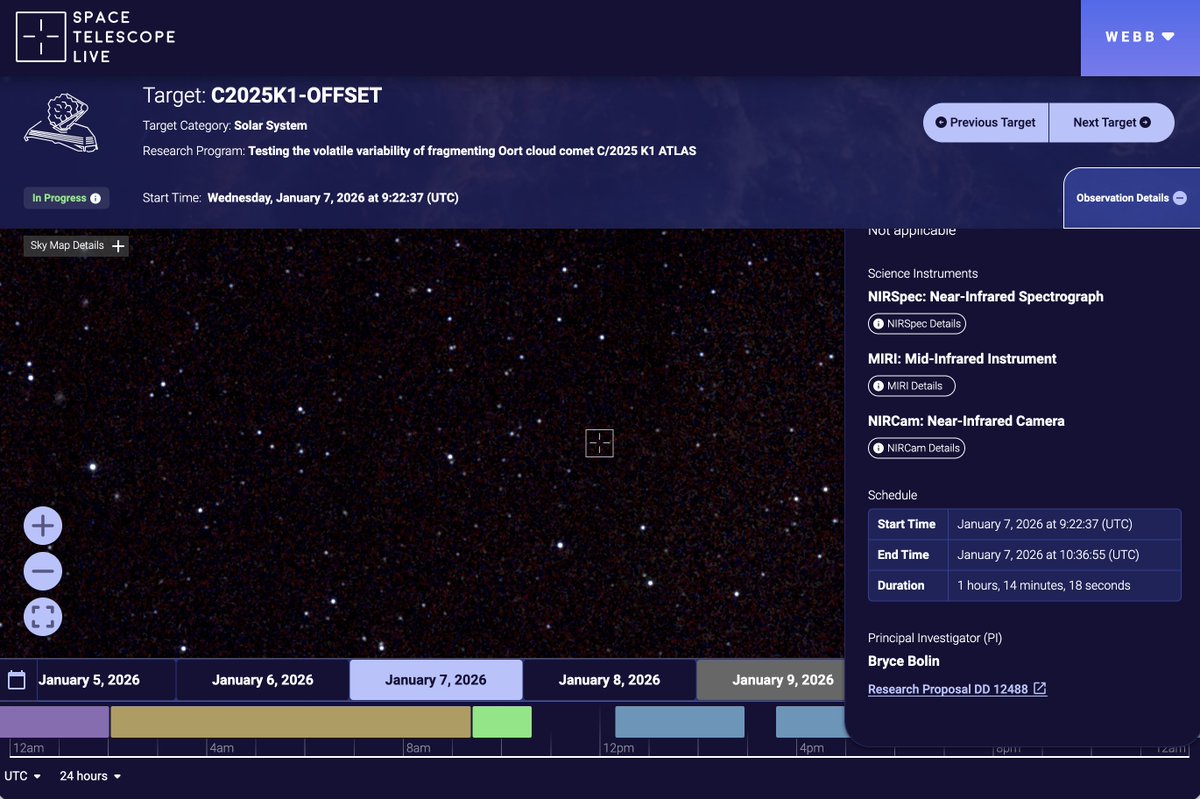The width and height of the screenshot is (1200, 799).
Task: Open the calendar date picker
Action: [17, 680]
